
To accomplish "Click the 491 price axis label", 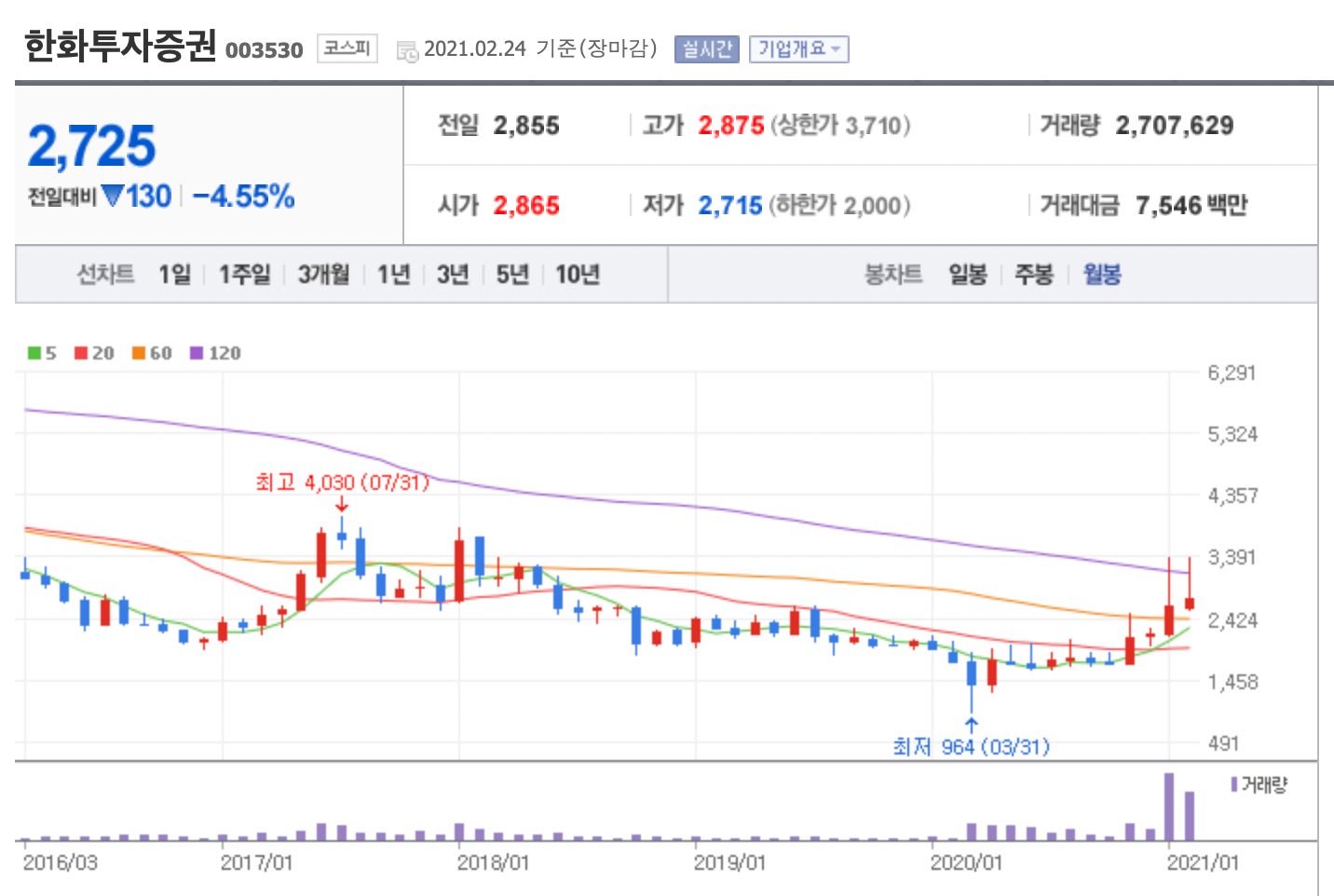I will click(x=1224, y=743).
